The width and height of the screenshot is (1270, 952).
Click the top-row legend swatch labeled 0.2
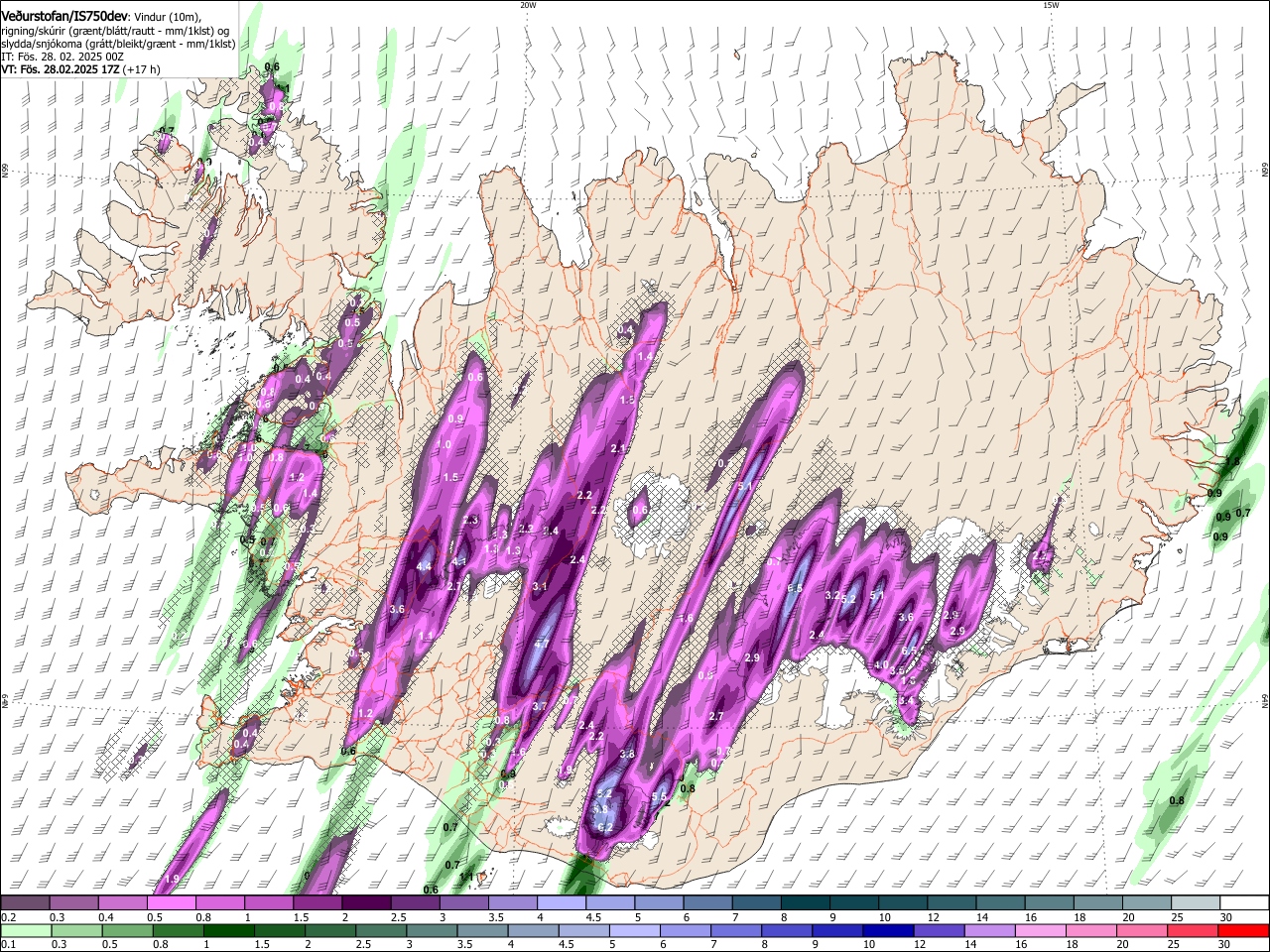[x=25, y=903]
